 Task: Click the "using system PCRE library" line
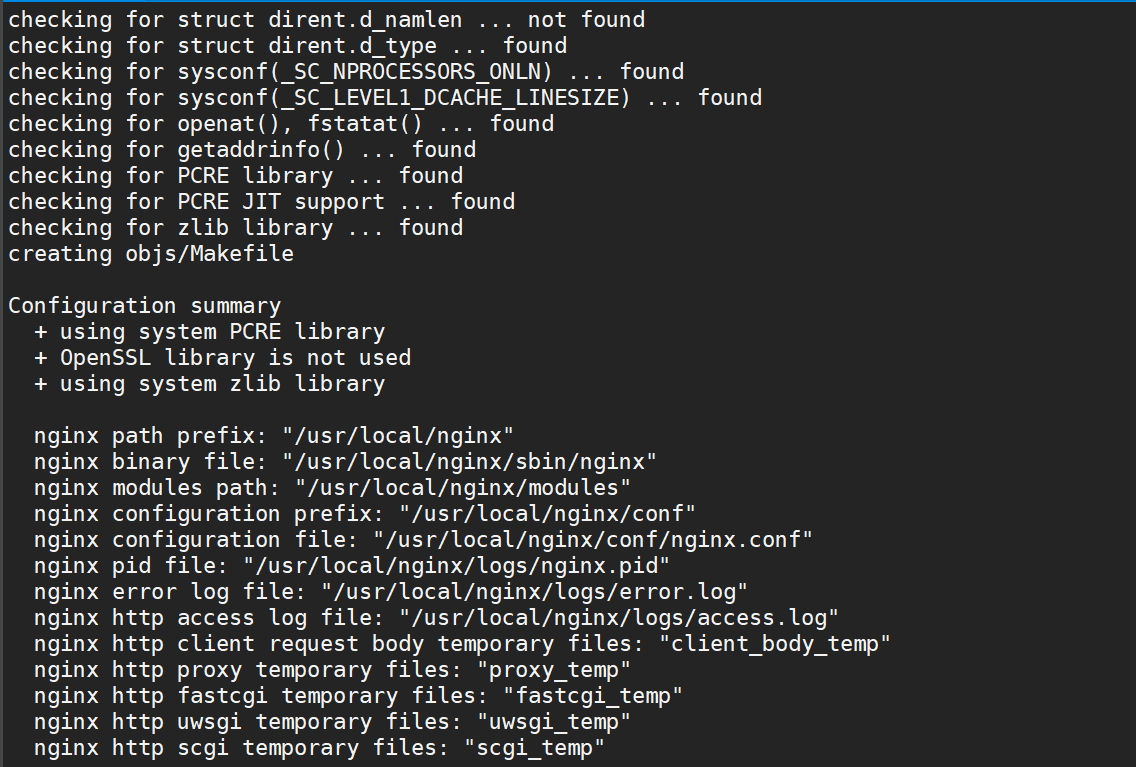[209, 332]
